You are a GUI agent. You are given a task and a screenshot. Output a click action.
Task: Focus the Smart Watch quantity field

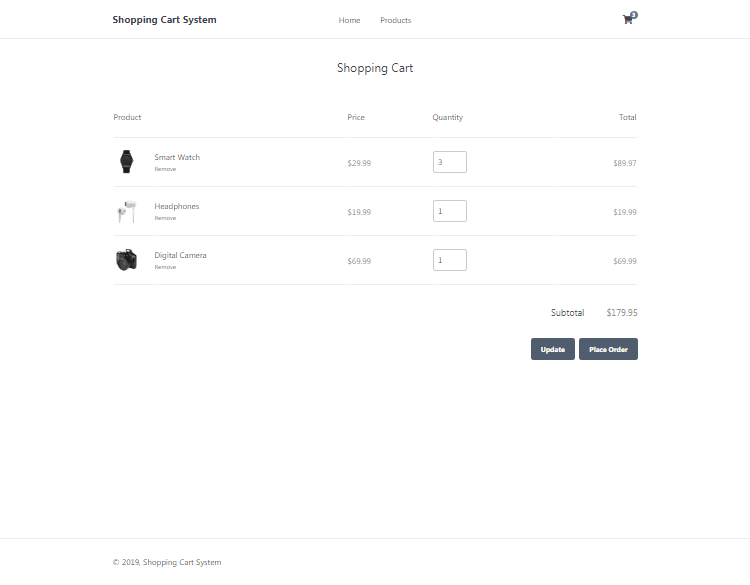(449, 162)
